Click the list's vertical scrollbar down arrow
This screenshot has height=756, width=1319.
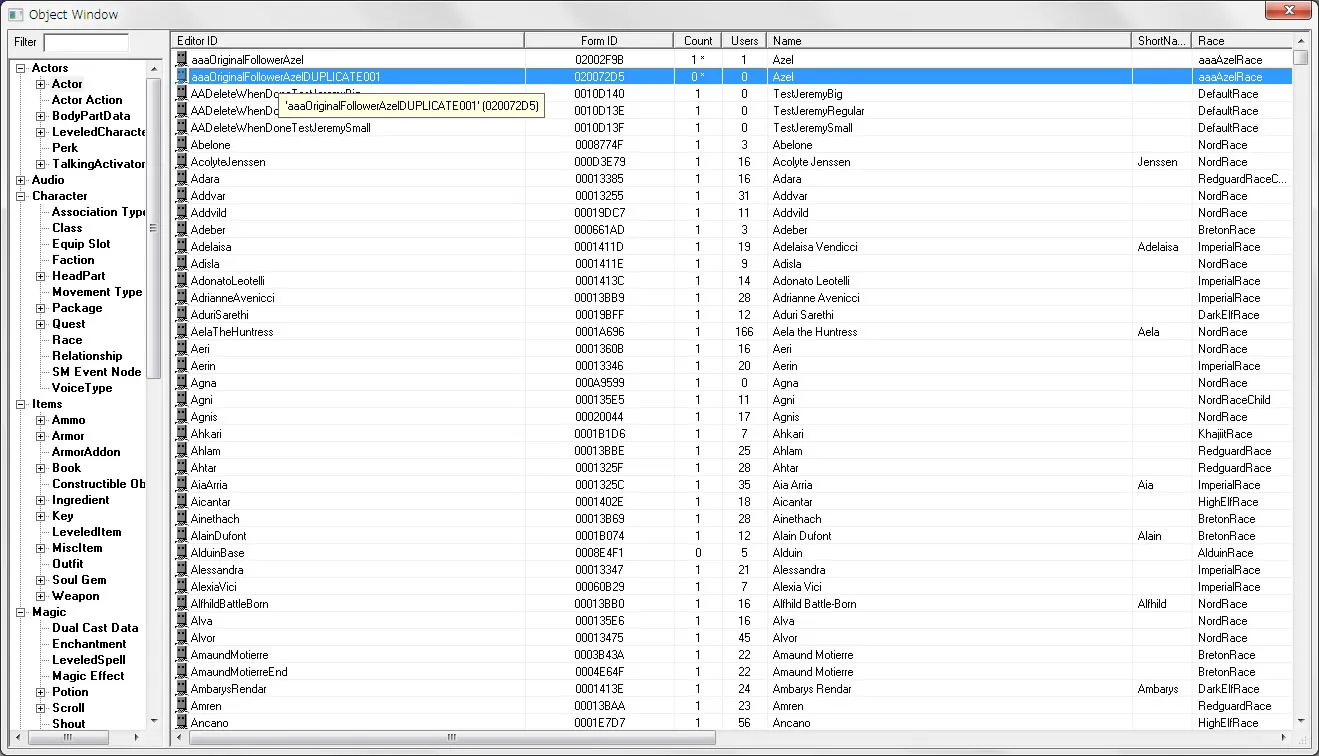click(1300, 720)
